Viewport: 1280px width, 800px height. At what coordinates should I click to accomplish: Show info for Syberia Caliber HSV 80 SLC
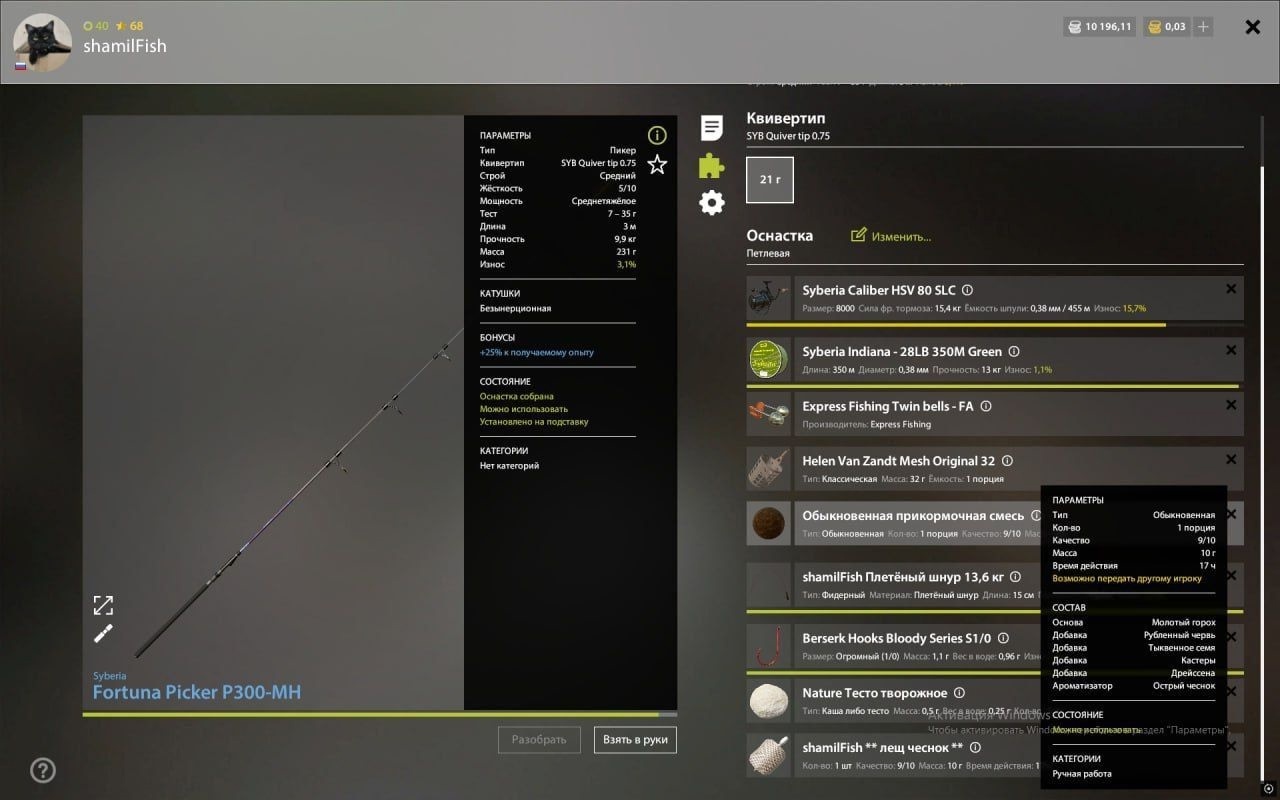pos(967,290)
